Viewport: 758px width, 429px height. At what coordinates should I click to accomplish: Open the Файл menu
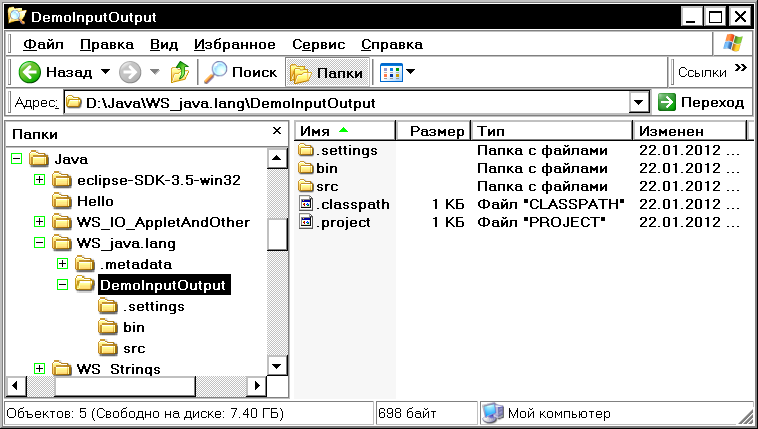(44, 44)
